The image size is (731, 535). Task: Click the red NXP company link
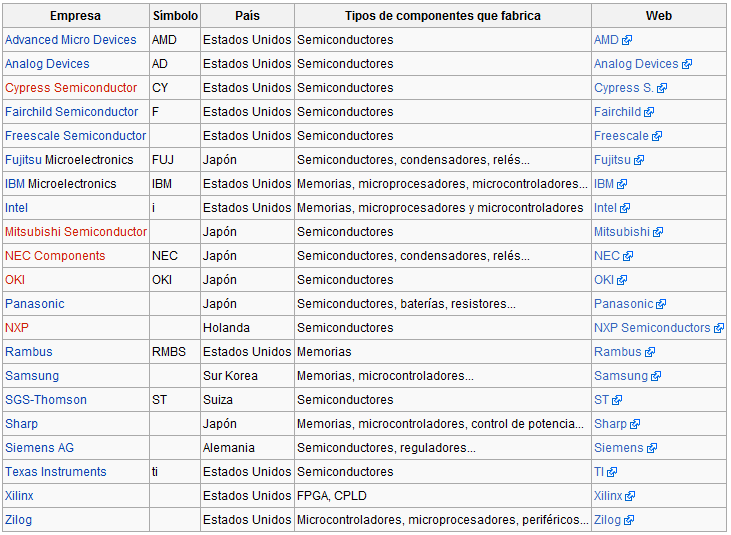coord(17,328)
